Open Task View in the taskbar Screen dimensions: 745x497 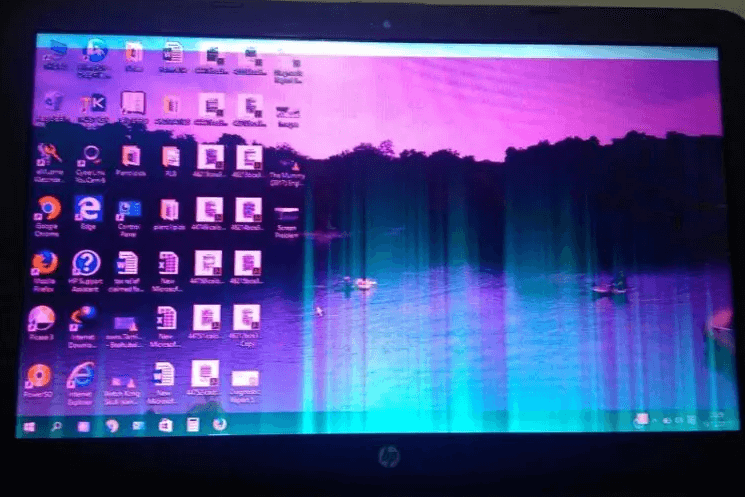pos(84,426)
